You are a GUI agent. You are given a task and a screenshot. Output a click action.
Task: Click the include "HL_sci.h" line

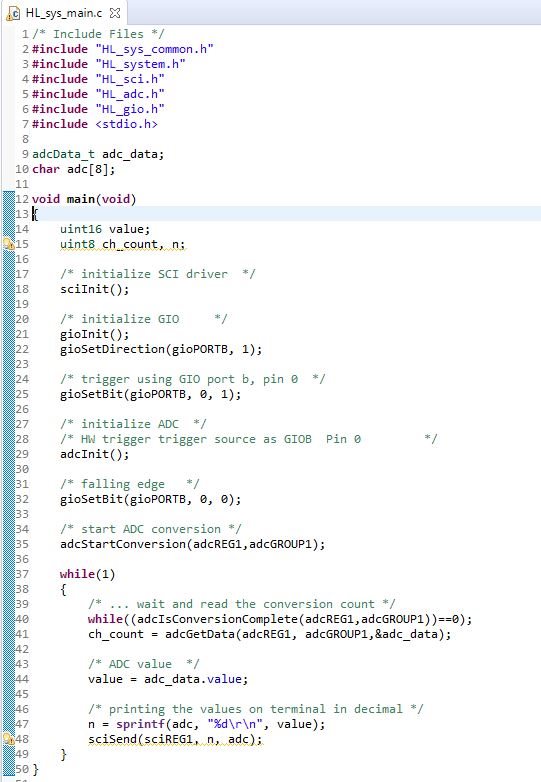tap(98, 79)
